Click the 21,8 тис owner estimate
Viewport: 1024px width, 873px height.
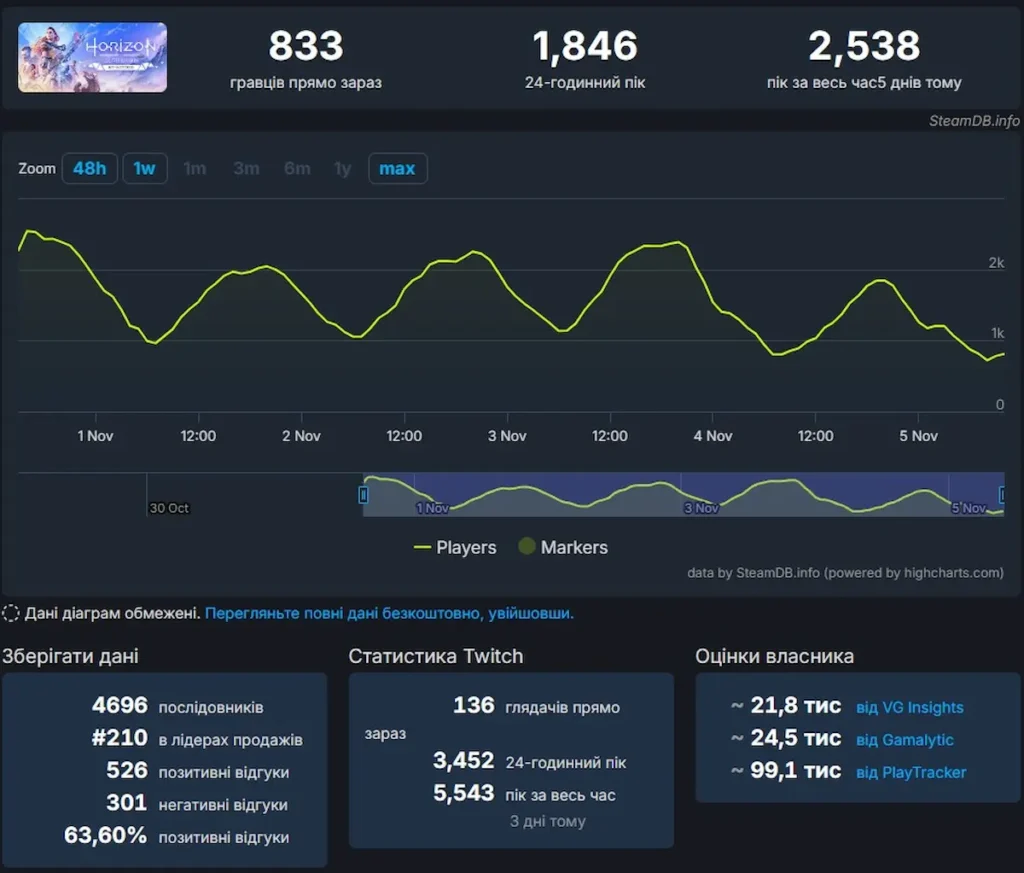[795, 705]
